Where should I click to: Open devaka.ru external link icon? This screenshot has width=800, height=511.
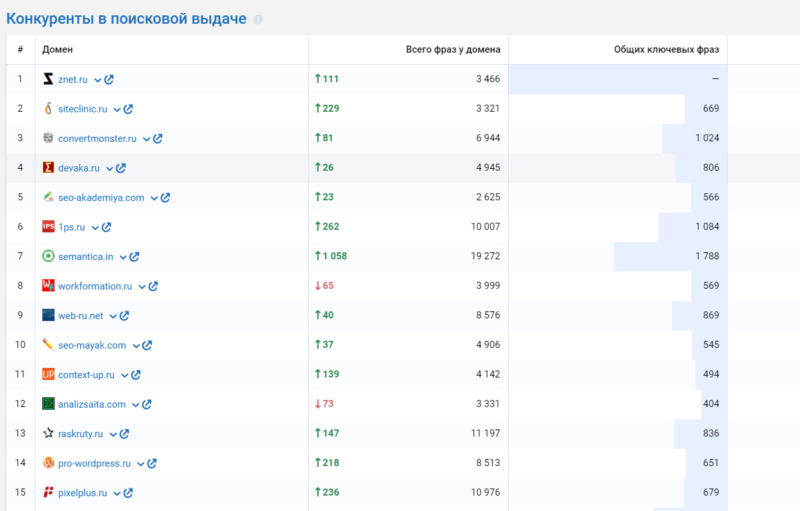coord(121,168)
